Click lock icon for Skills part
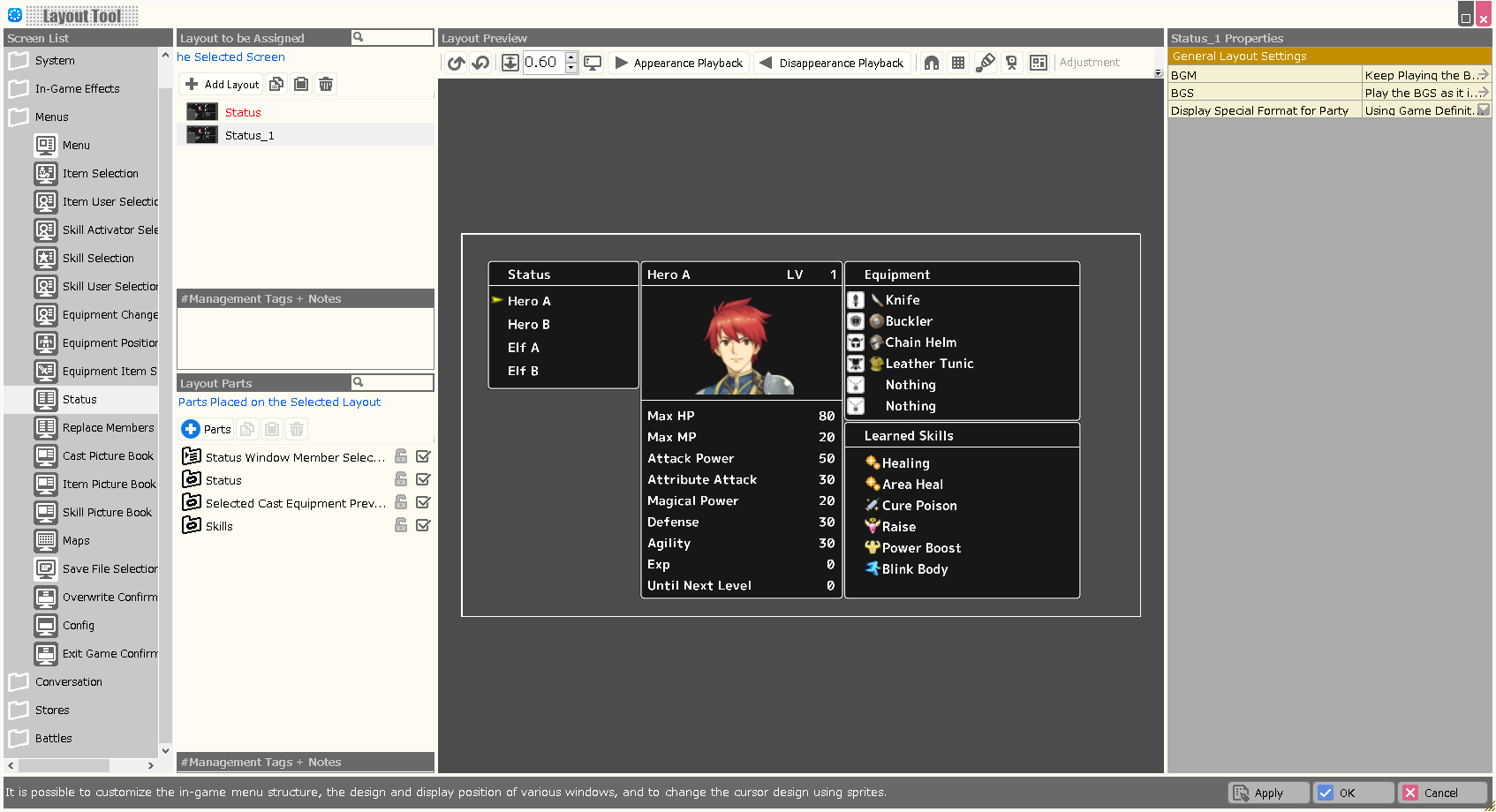Screen dimensions: 1496x812 tap(401, 525)
